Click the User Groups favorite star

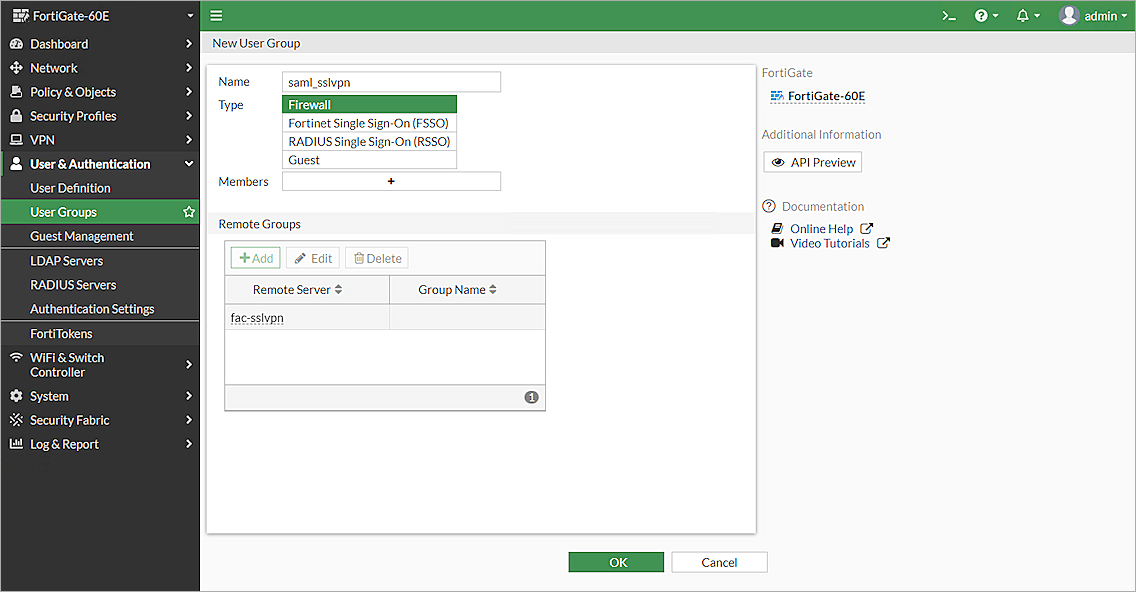[188, 212]
